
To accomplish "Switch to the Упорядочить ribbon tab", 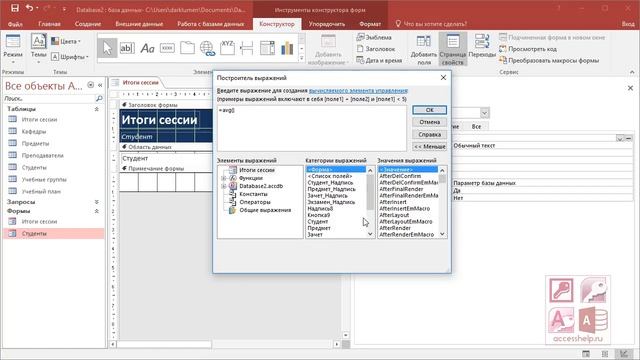I will pyautogui.click(x=327, y=24).
